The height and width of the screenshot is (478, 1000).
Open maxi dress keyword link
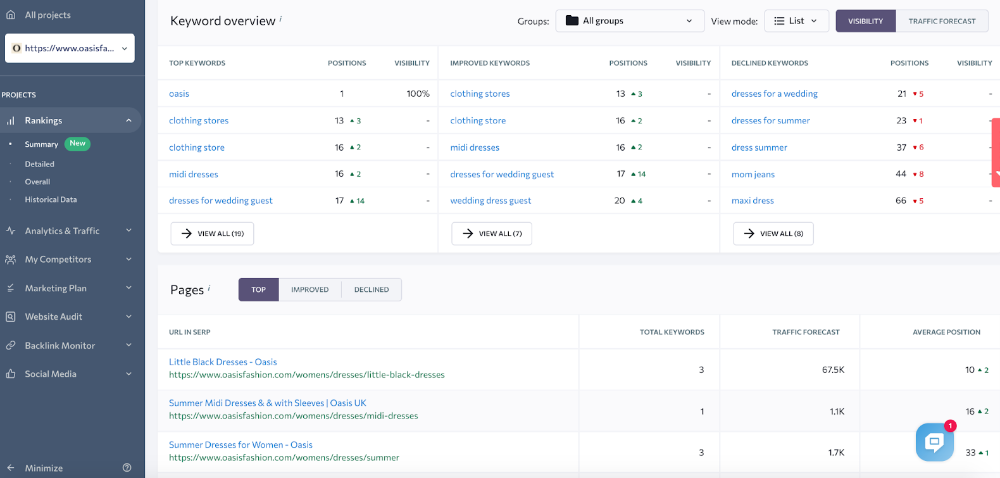tap(753, 200)
